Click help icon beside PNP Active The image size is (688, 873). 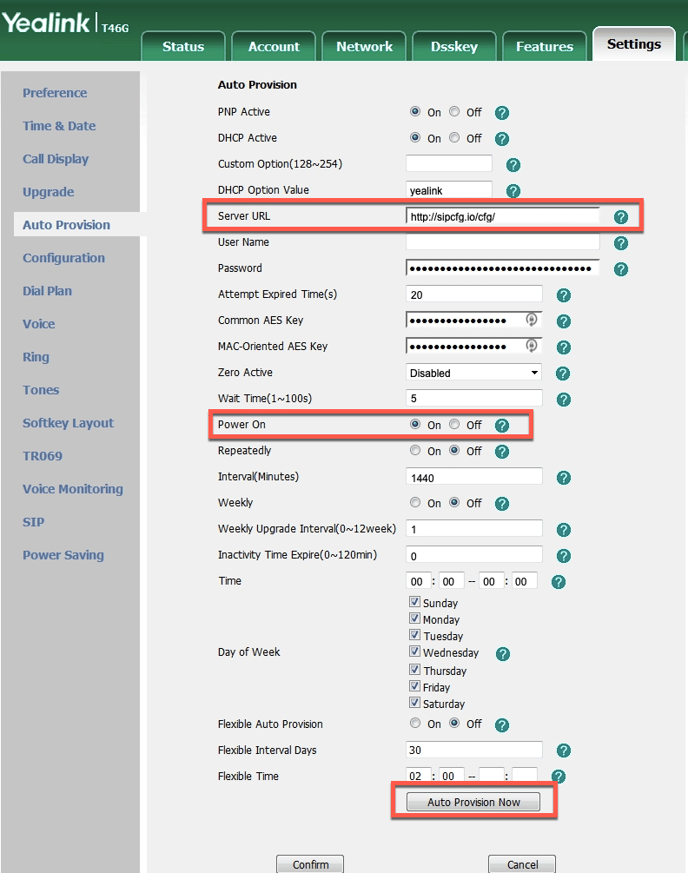click(x=502, y=113)
